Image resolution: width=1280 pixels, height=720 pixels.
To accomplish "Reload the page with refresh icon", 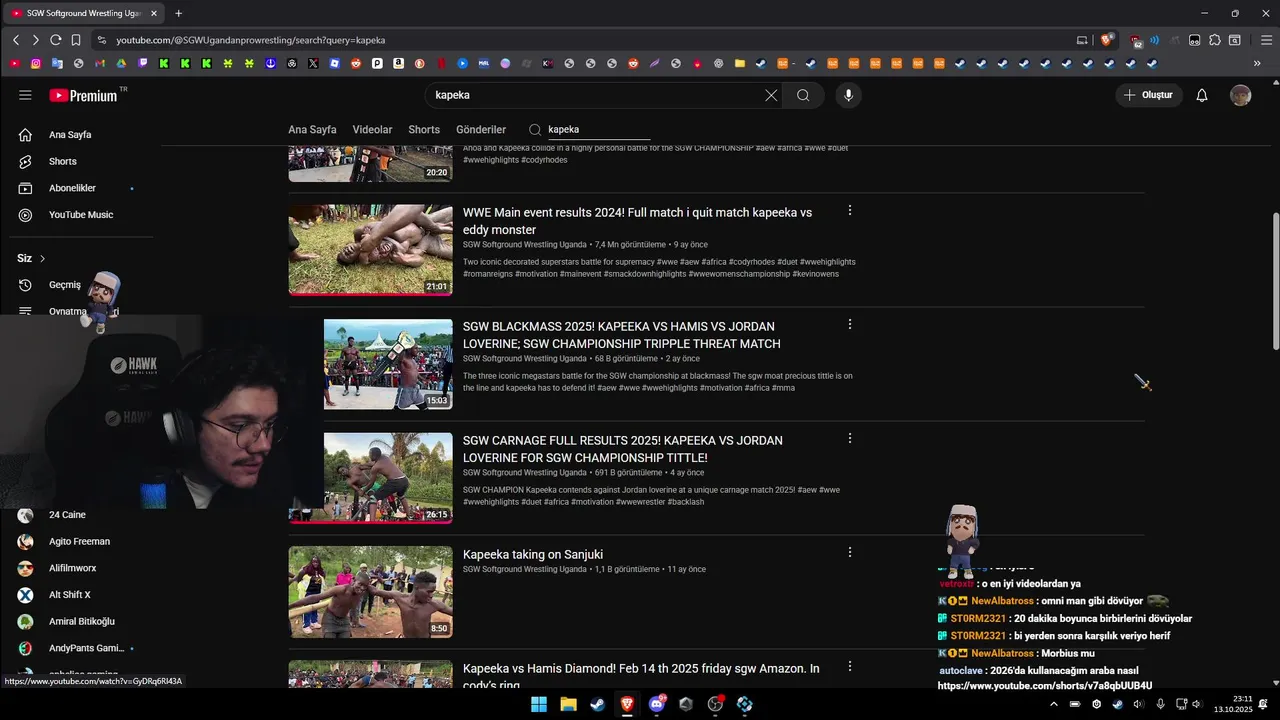I will point(56,40).
